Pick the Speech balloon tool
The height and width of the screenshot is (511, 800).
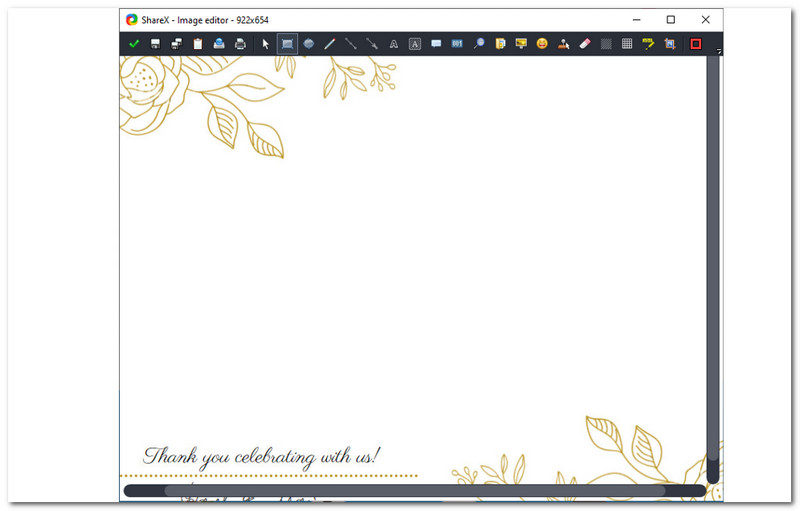436,44
